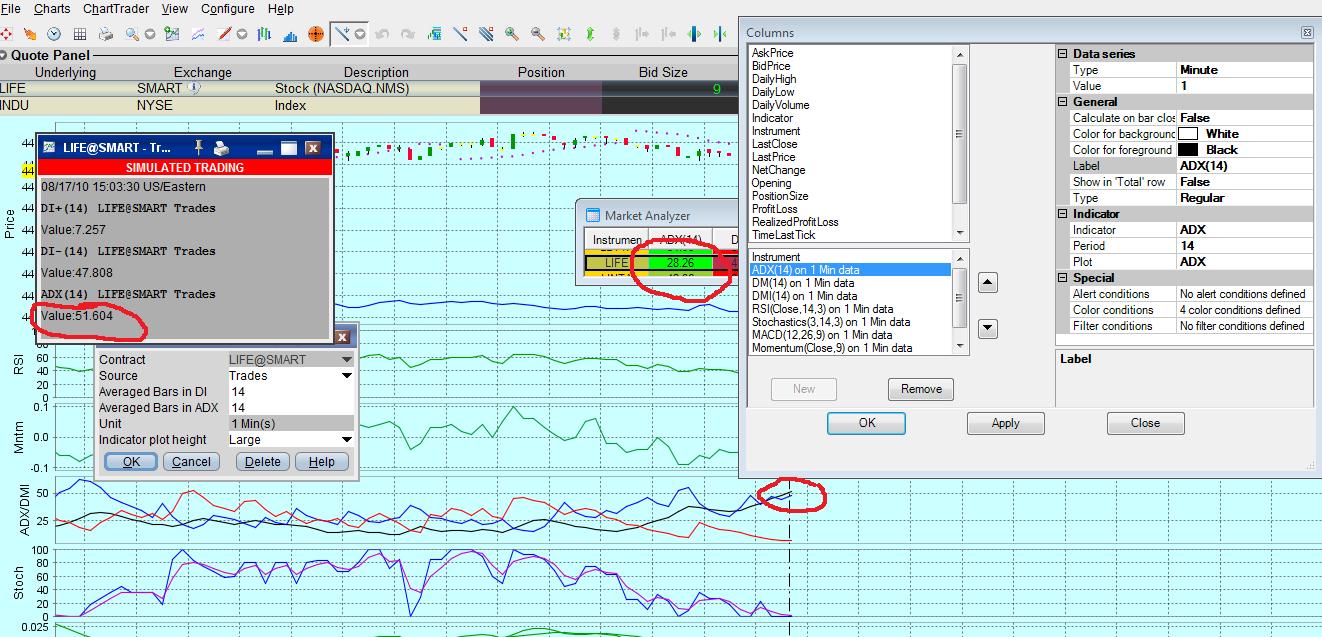Open the ChartTrader menu
This screenshot has width=1322, height=637.
tap(116, 8)
